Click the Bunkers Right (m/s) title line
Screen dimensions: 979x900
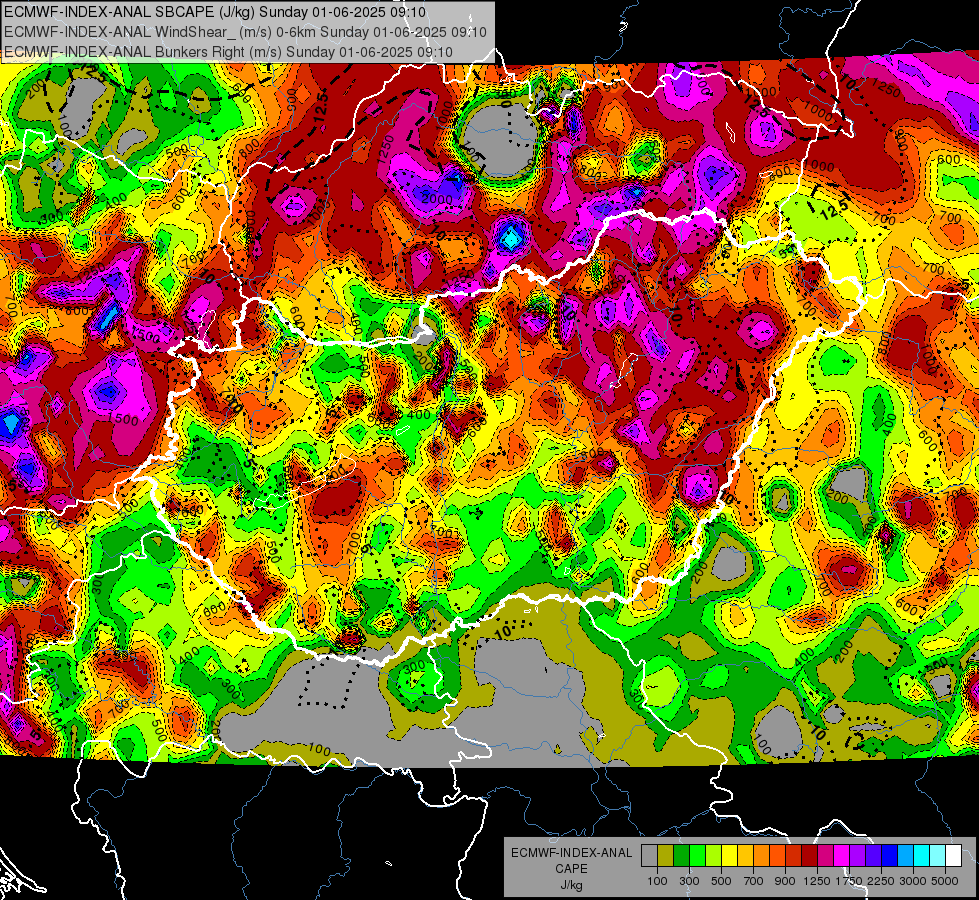(228, 52)
